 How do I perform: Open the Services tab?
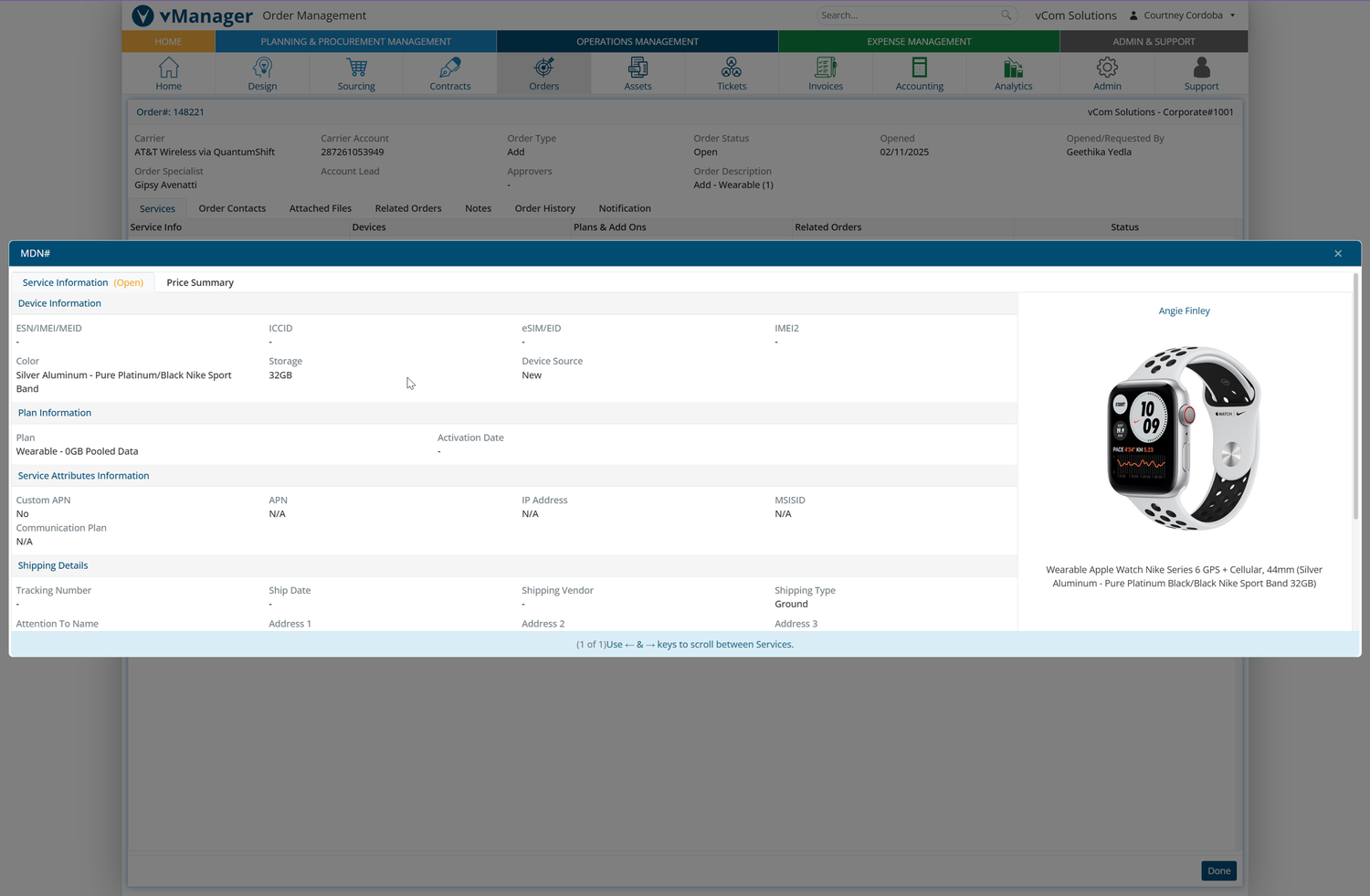coord(157,209)
